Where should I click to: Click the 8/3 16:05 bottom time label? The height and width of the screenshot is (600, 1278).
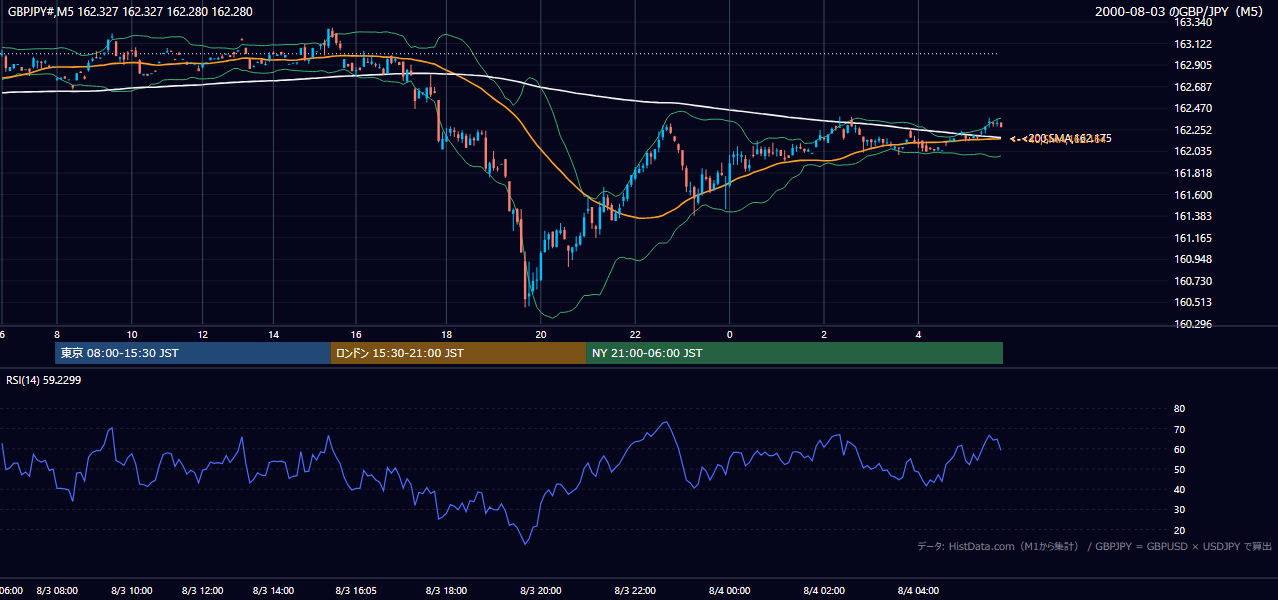(356, 590)
